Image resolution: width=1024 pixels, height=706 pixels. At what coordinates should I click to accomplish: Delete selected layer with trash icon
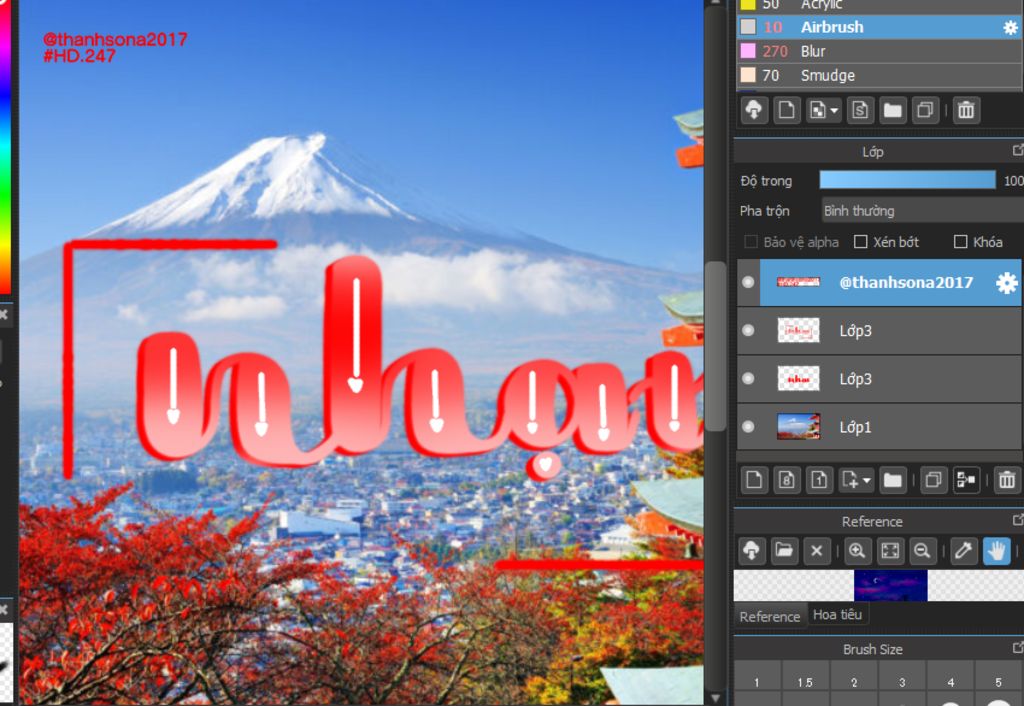coord(1006,481)
